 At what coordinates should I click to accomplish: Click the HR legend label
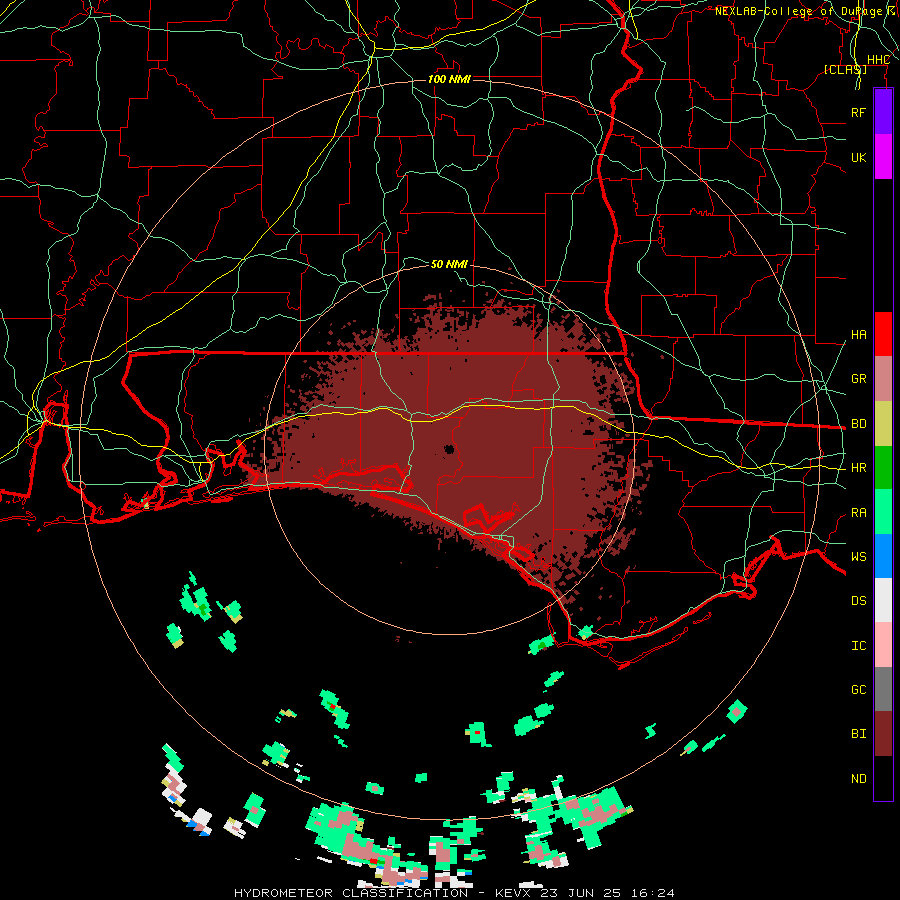(858, 468)
